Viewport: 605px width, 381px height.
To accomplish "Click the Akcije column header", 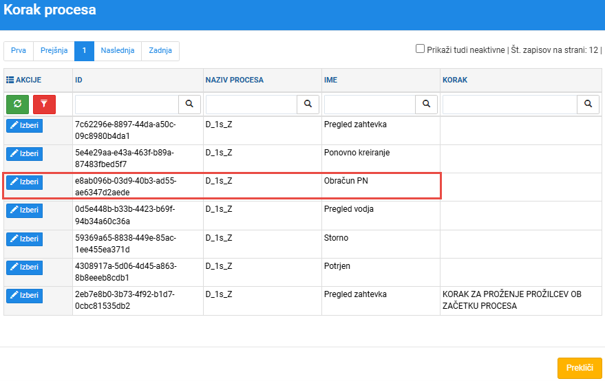I will coord(29,80).
